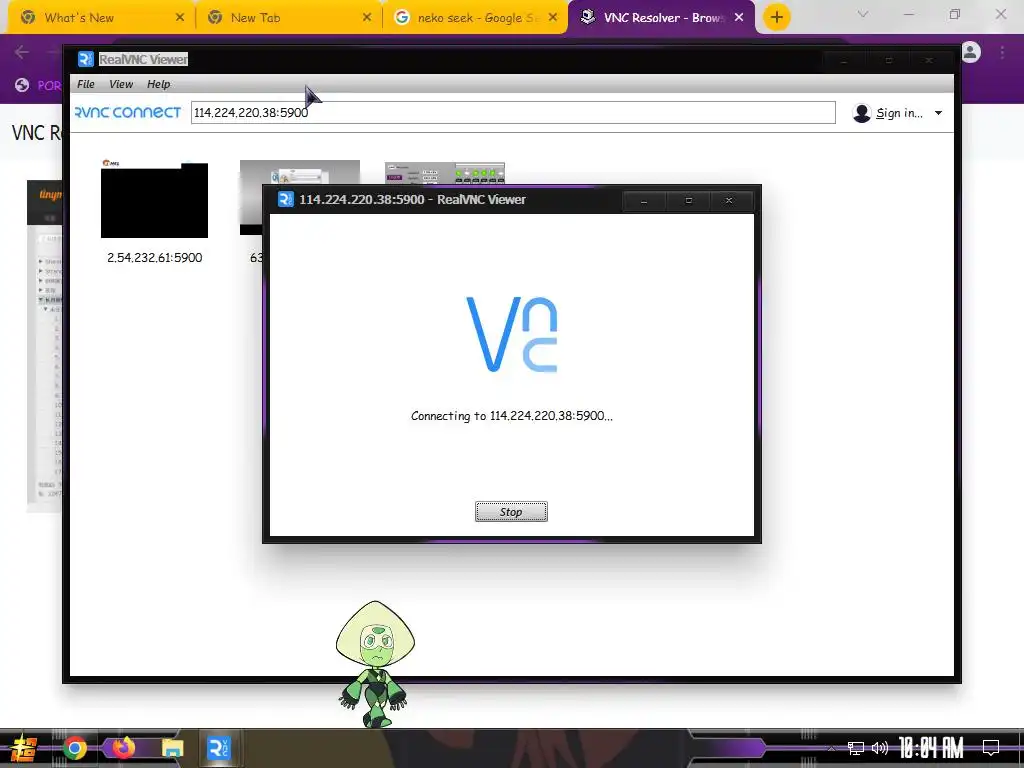Click the volume icon in system tray
The width and height of the screenshot is (1024, 768).
click(x=880, y=748)
